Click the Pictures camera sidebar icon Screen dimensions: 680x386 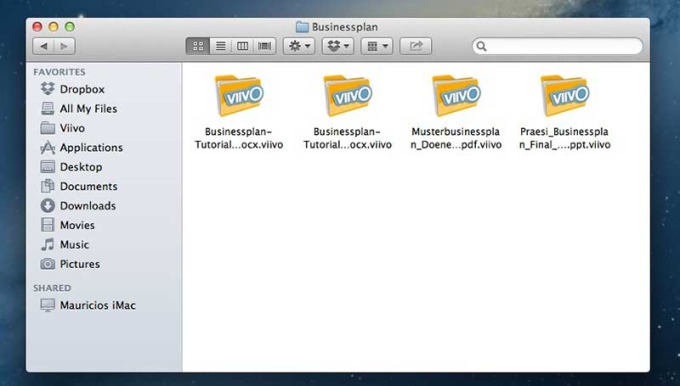(x=48, y=264)
